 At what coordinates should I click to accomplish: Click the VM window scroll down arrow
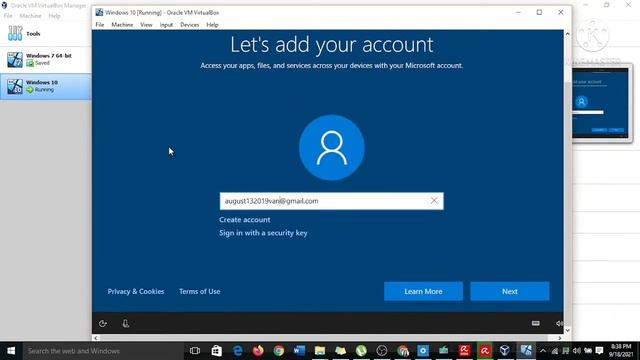tap(567, 330)
